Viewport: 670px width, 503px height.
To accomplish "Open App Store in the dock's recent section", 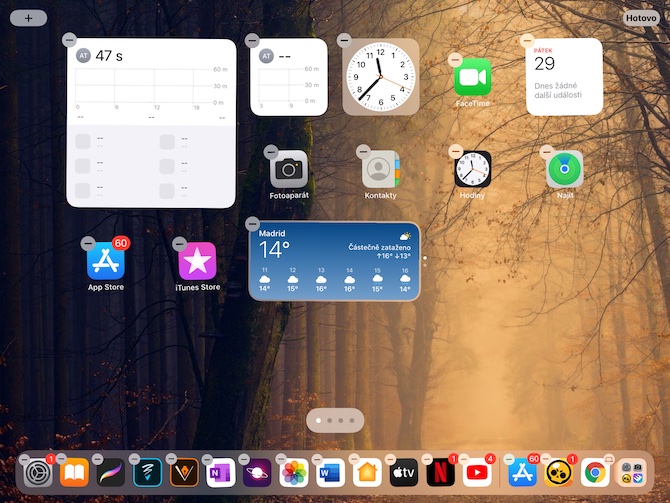I will [522, 473].
